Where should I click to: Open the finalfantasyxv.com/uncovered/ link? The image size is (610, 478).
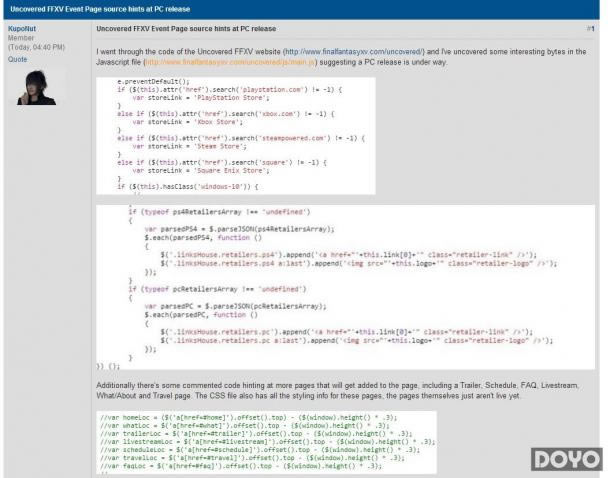[x=354, y=52]
